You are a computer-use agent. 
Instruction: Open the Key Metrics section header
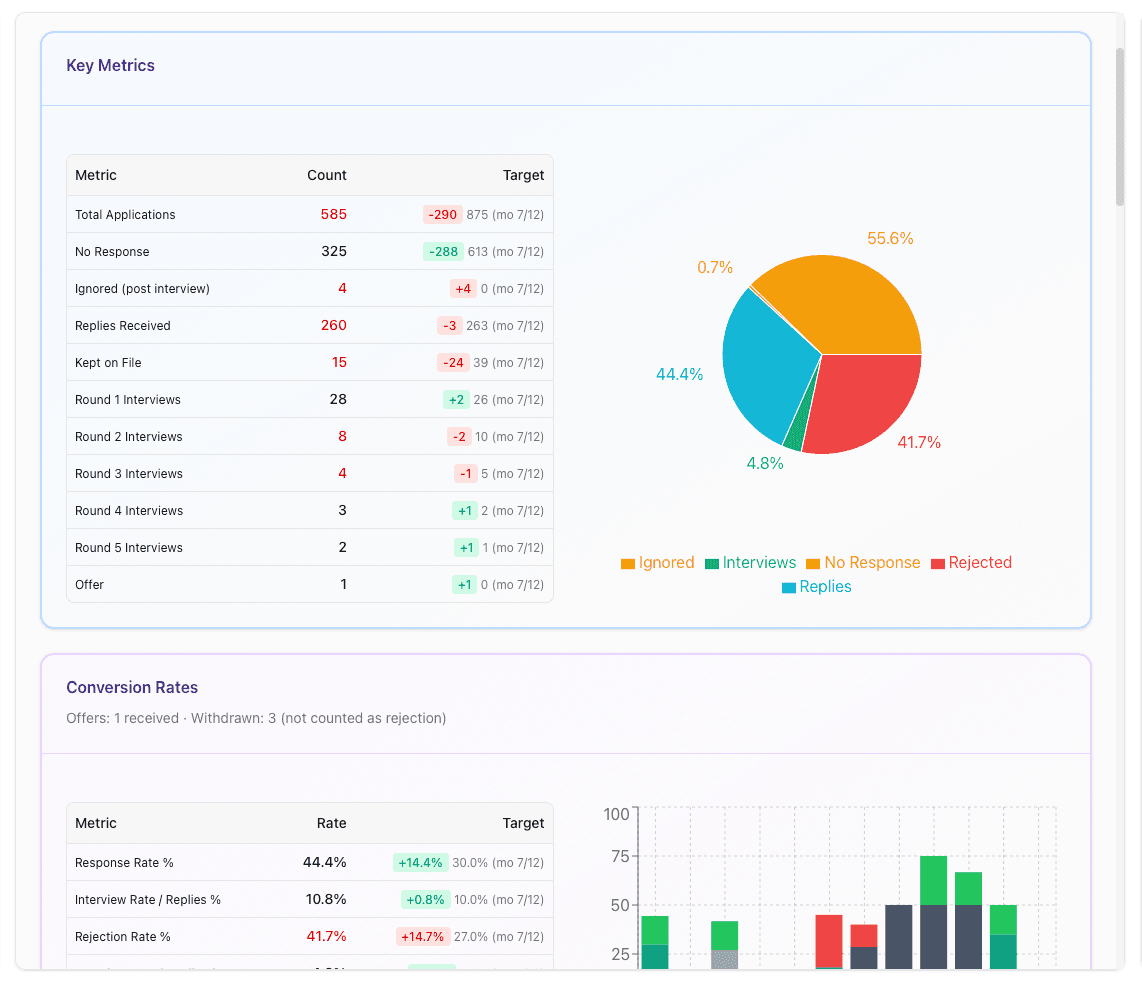tap(110, 65)
